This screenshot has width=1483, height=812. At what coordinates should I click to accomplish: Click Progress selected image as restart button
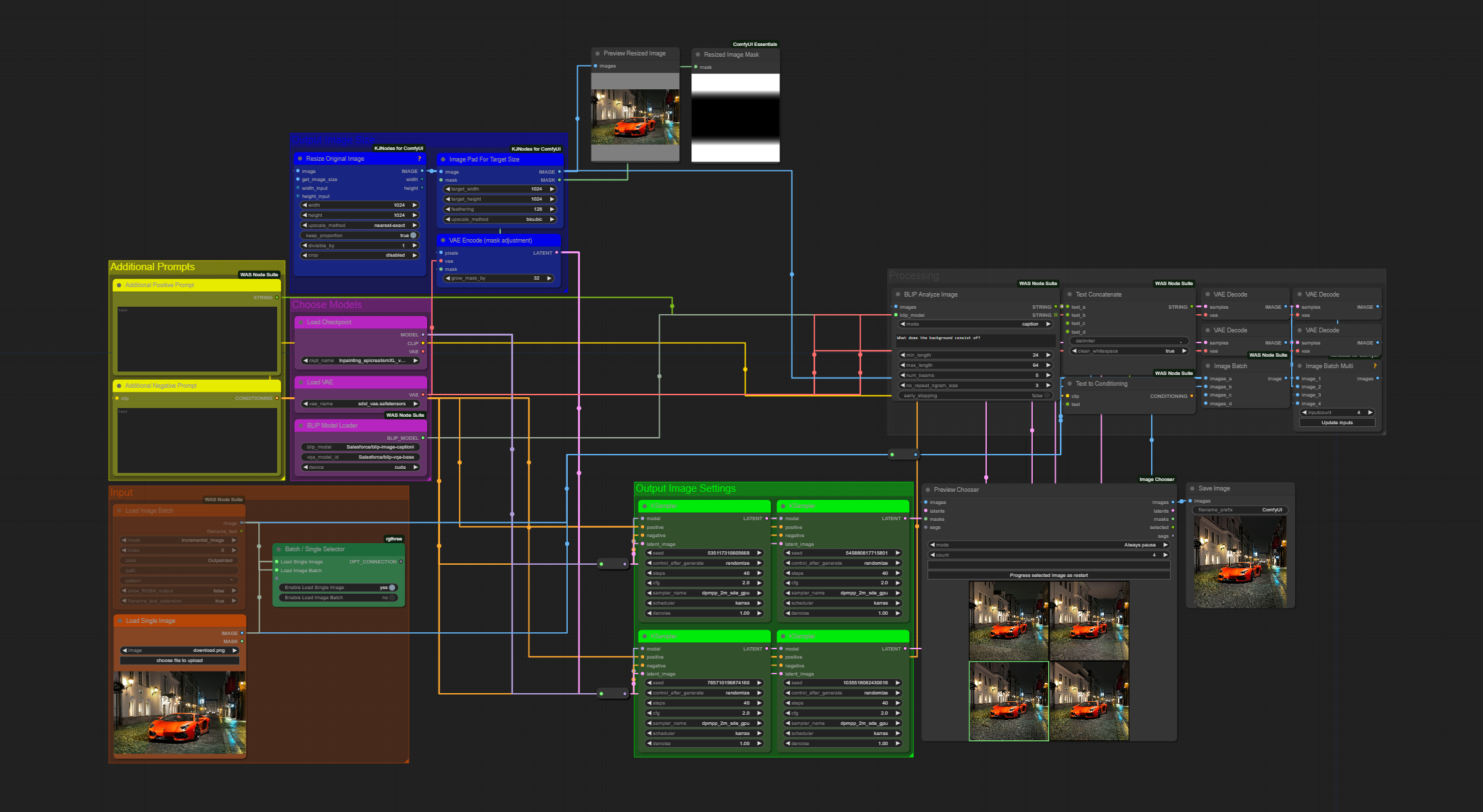point(1048,576)
